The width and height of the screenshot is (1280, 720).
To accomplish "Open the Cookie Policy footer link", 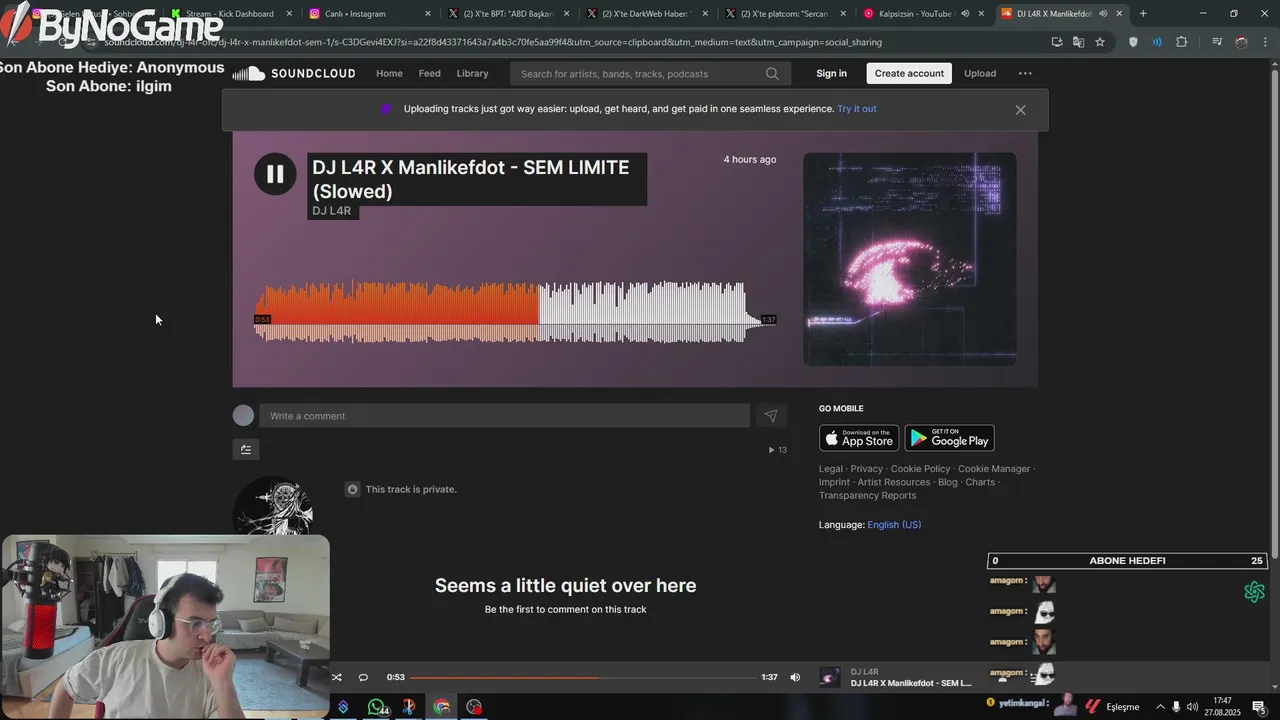I will [x=920, y=469].
